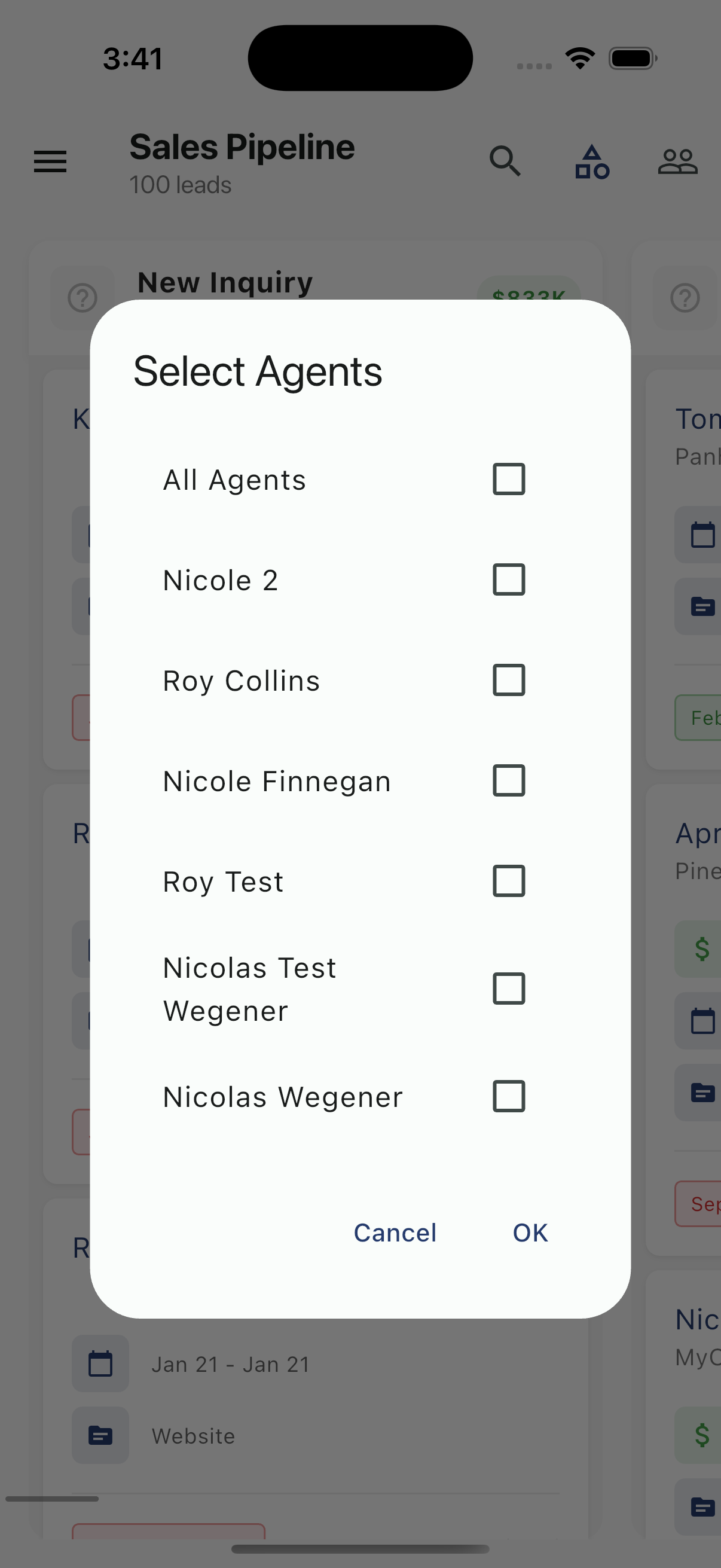Tap the agents people icon
This screenshot has width=721, height=1568.
(x=677, y=162)
